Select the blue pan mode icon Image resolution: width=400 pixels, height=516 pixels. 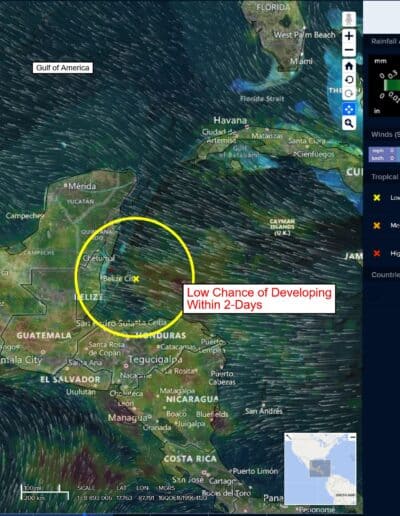(349, 109)
